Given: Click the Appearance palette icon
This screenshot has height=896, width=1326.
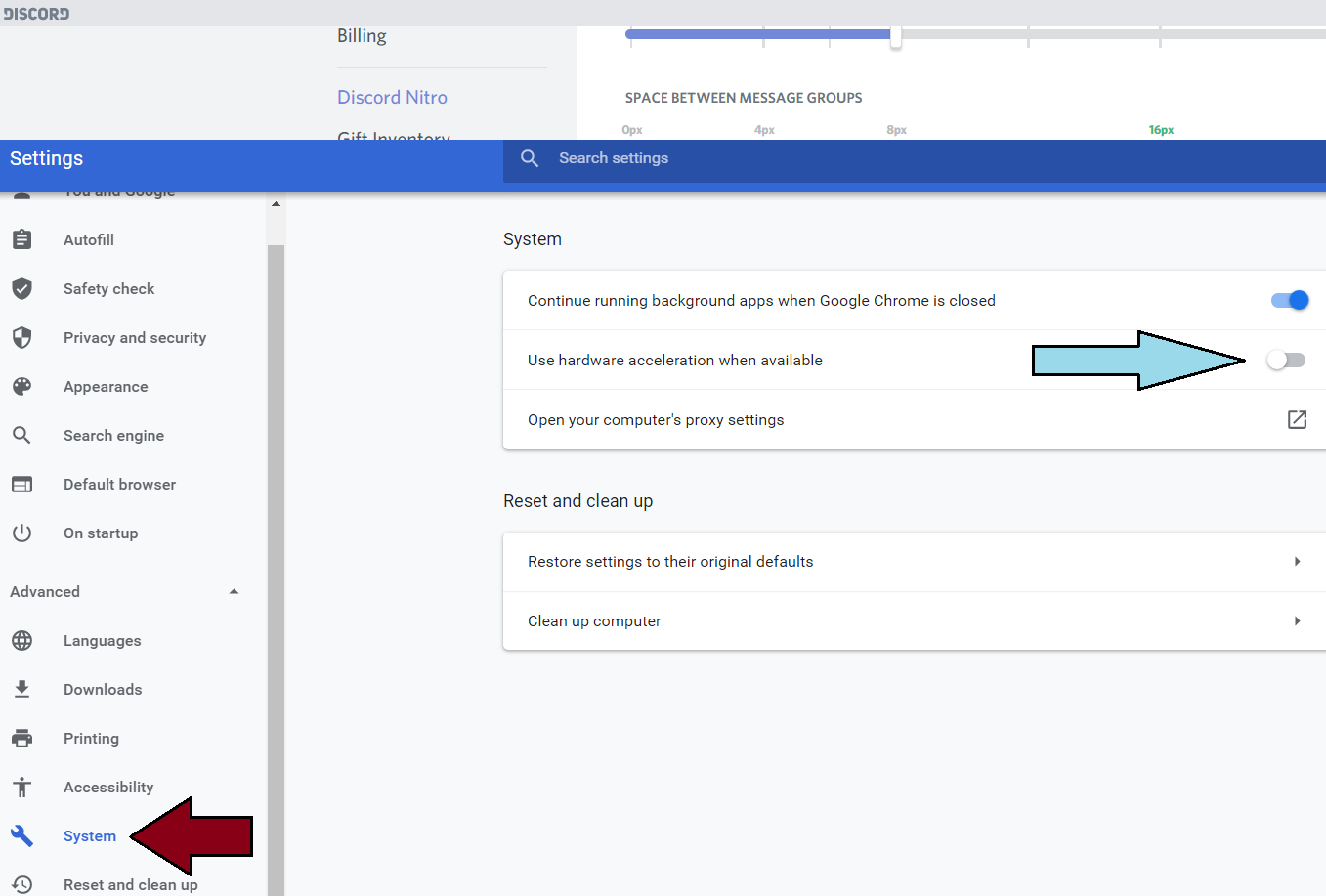Looking at the screenshot, I should 21,386.
